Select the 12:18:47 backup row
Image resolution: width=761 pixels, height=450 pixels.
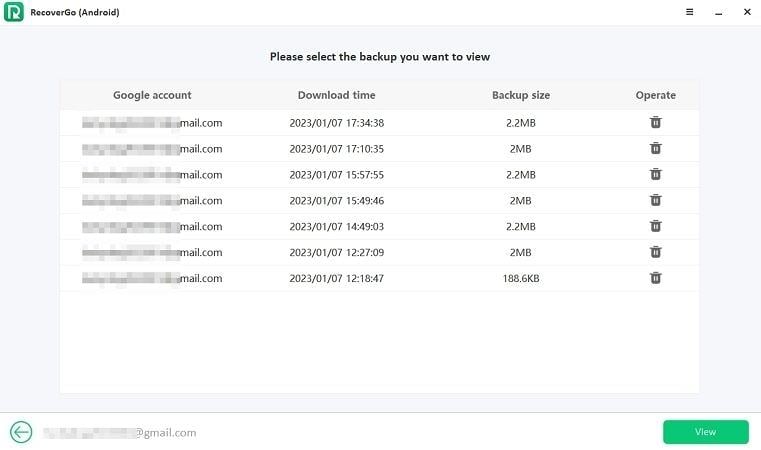tap(336, 279)
